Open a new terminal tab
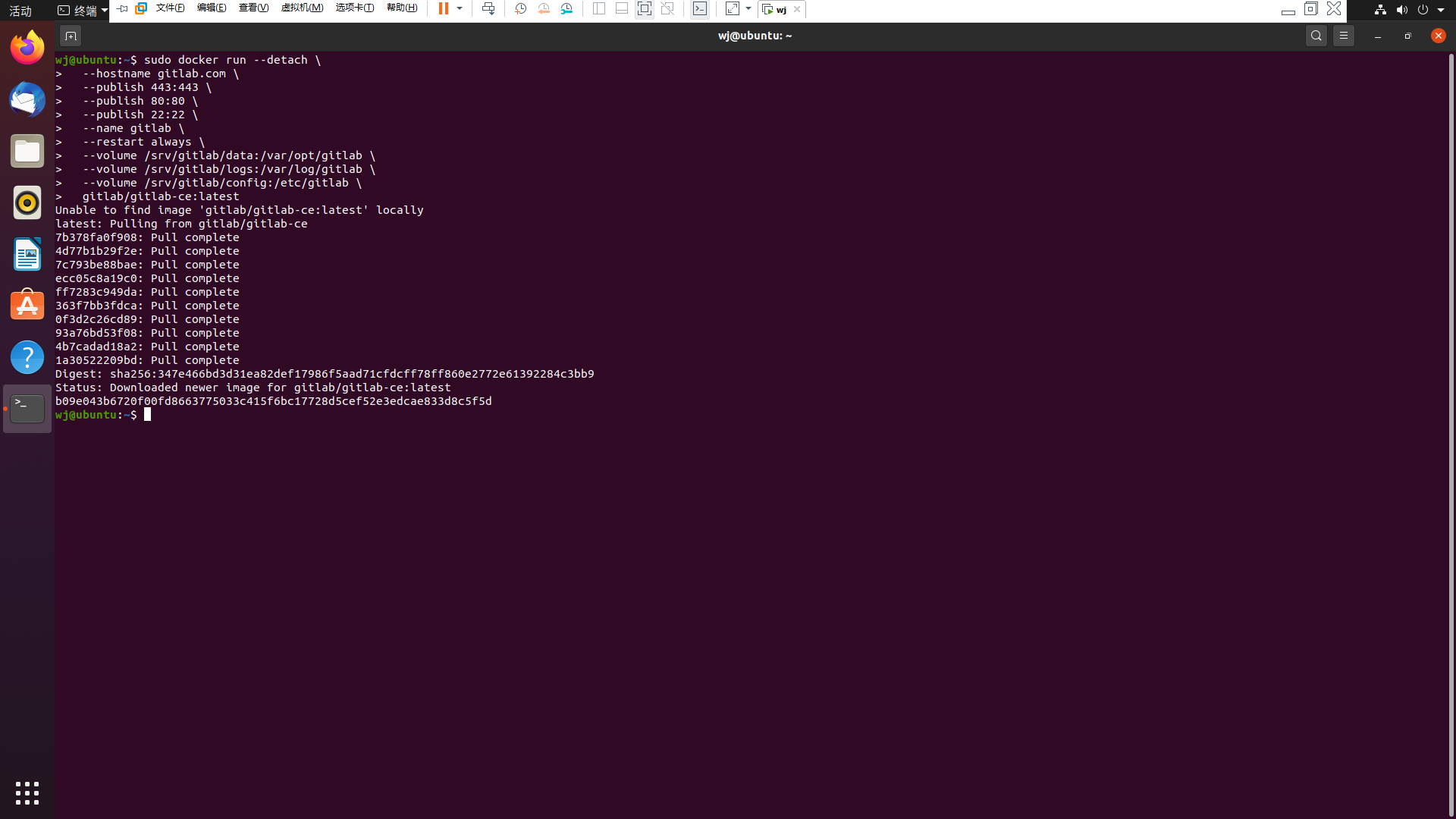Screen dimensions: 1456x819 coord(71,36)
